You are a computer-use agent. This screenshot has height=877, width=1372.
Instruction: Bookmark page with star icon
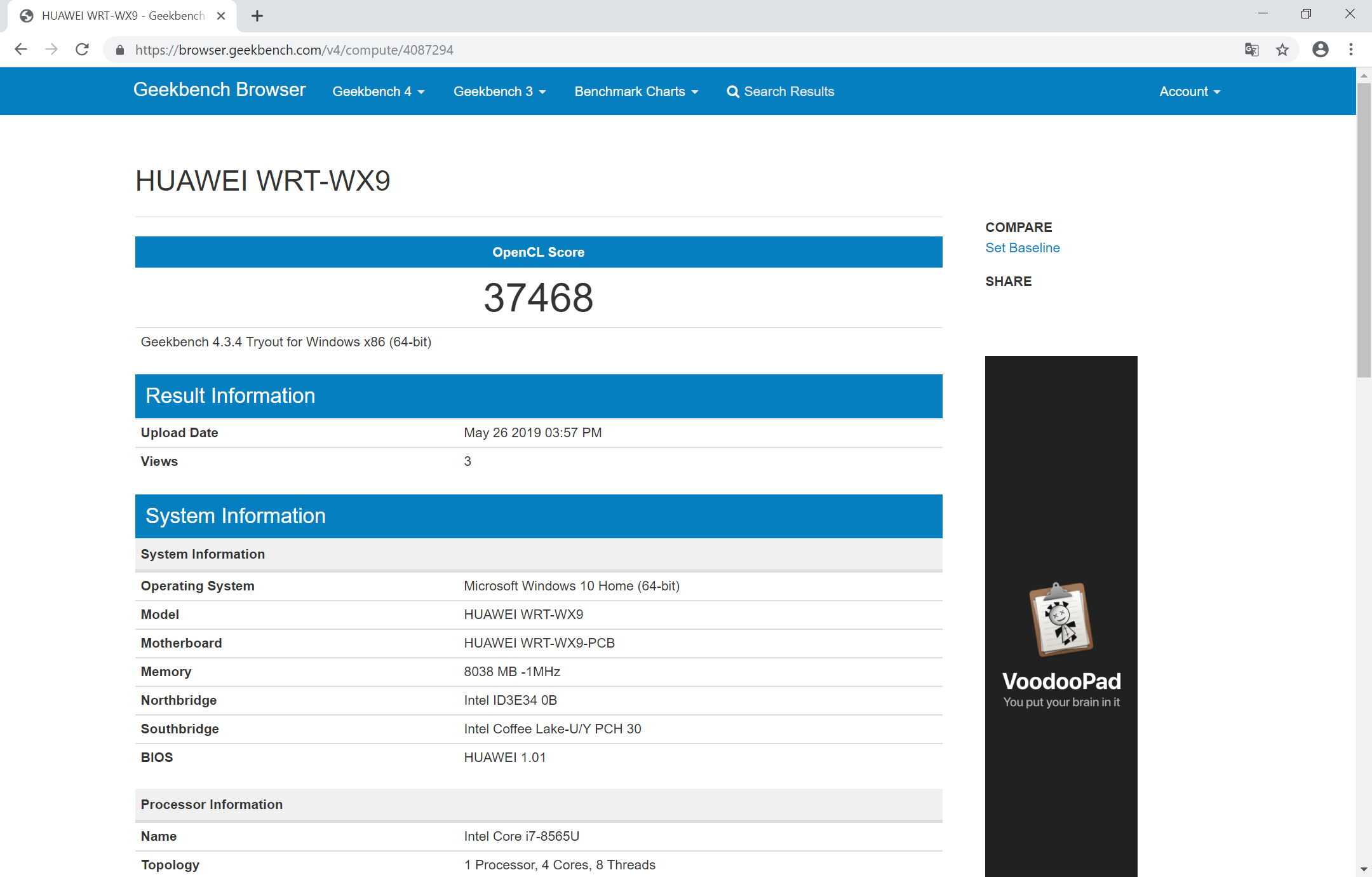(x=1282, y=50)
